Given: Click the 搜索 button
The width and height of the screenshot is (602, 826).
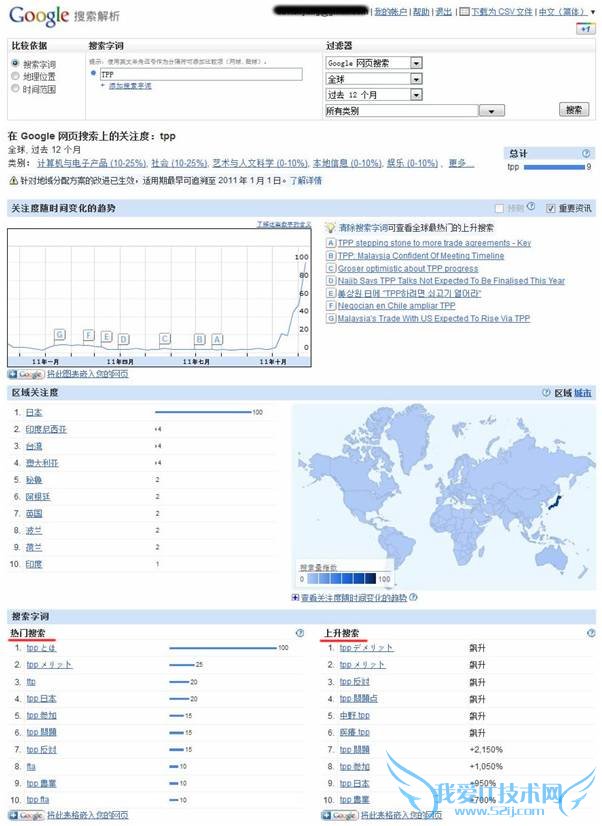Looking at the screenshot, I should pyautogui.click(x=574, y=110).
